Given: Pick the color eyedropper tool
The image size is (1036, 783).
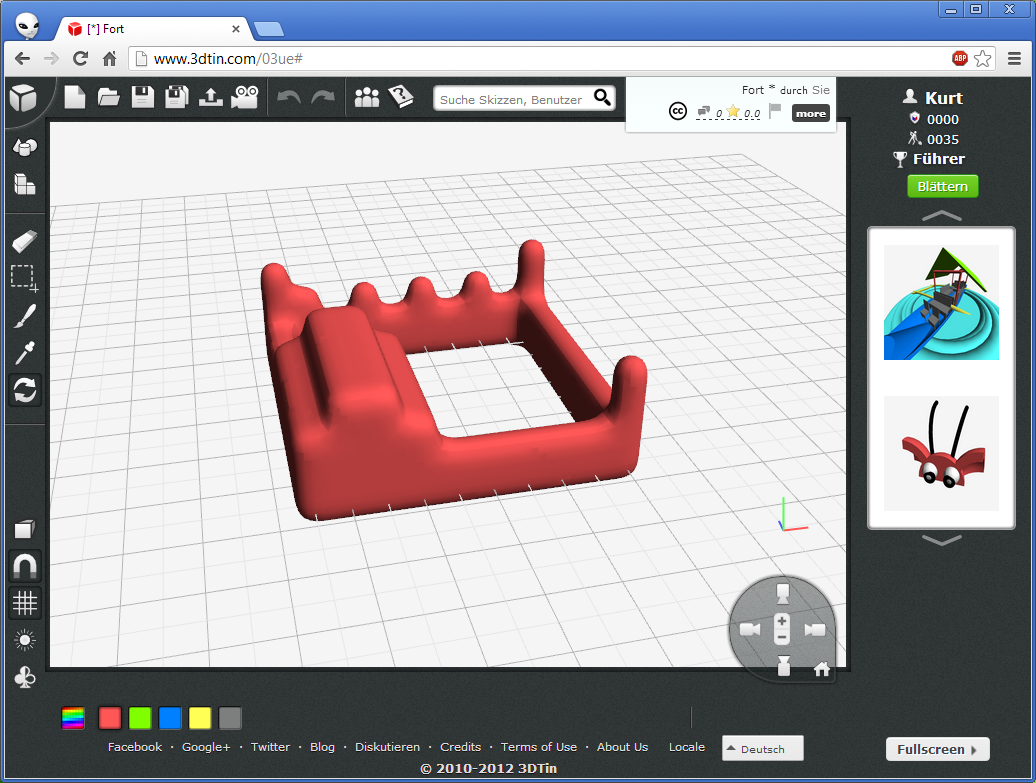Looking at the screenshot, I should click(23, 352).
